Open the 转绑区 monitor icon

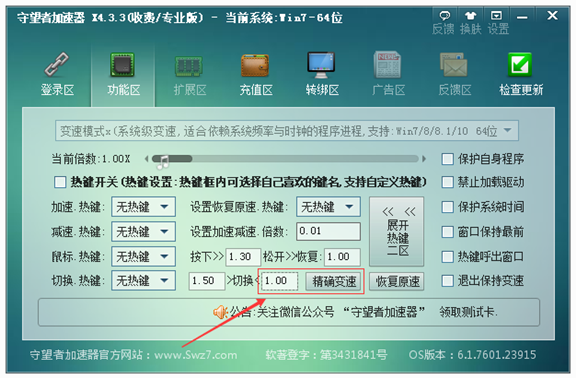[321, 65]
